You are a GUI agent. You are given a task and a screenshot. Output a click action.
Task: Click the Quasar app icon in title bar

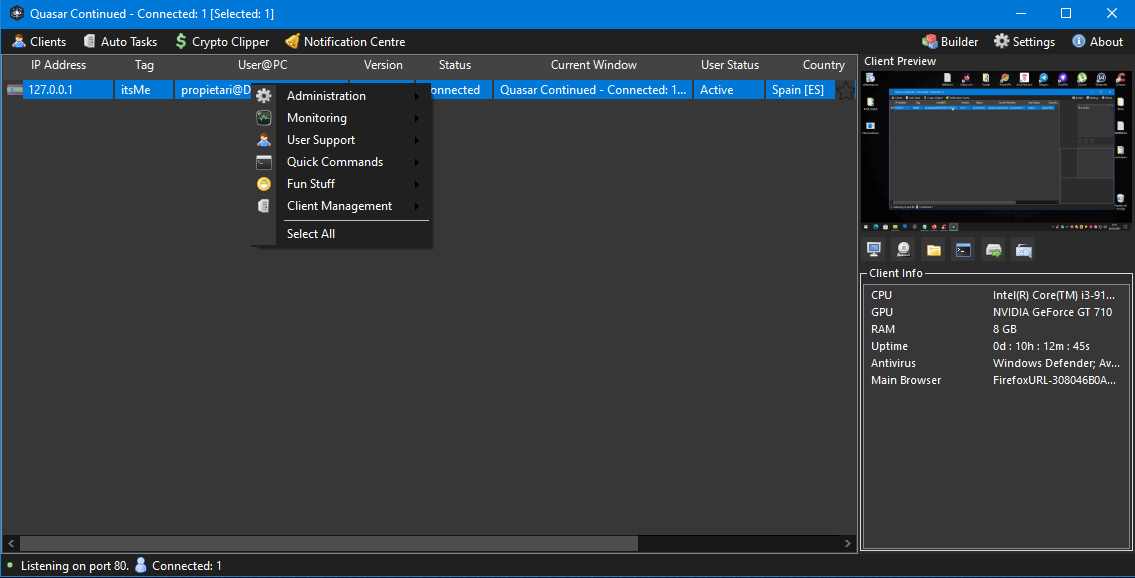(x=15, y=14)
